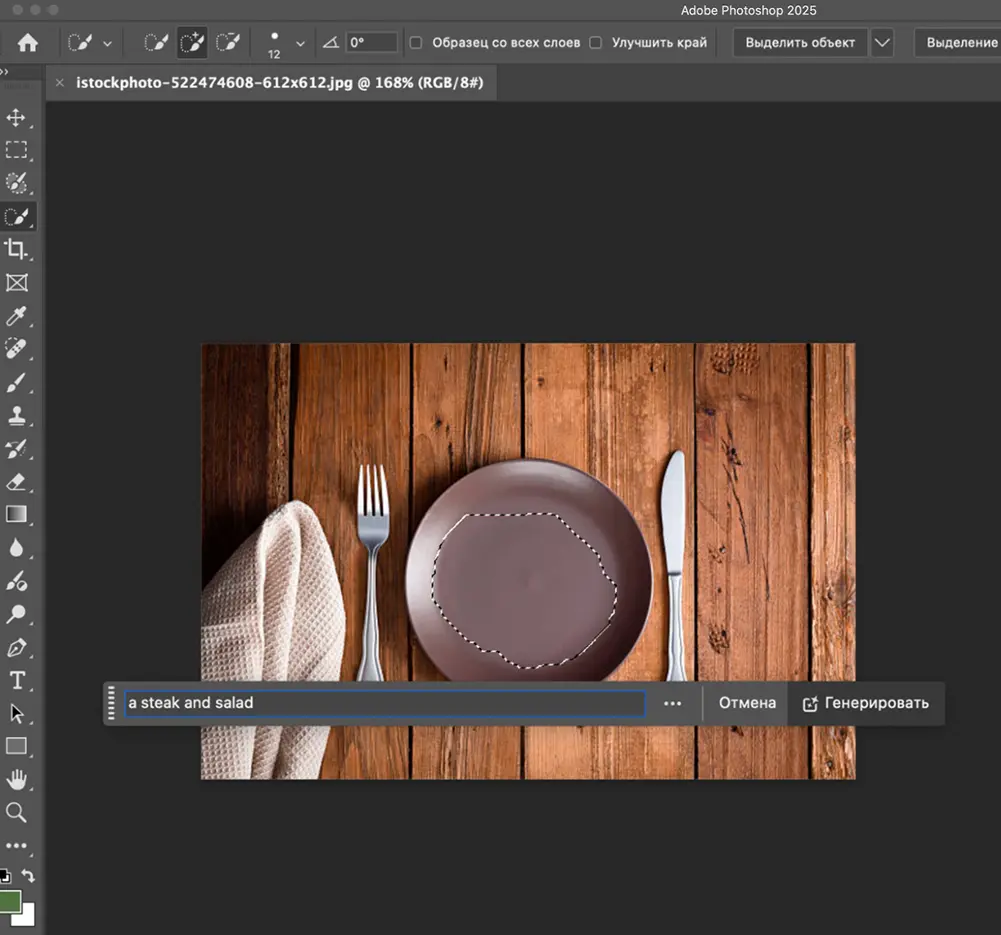Select the Clone Stamp tool
This screenshot has height=935, width=1001.
[x=16, y=416]
